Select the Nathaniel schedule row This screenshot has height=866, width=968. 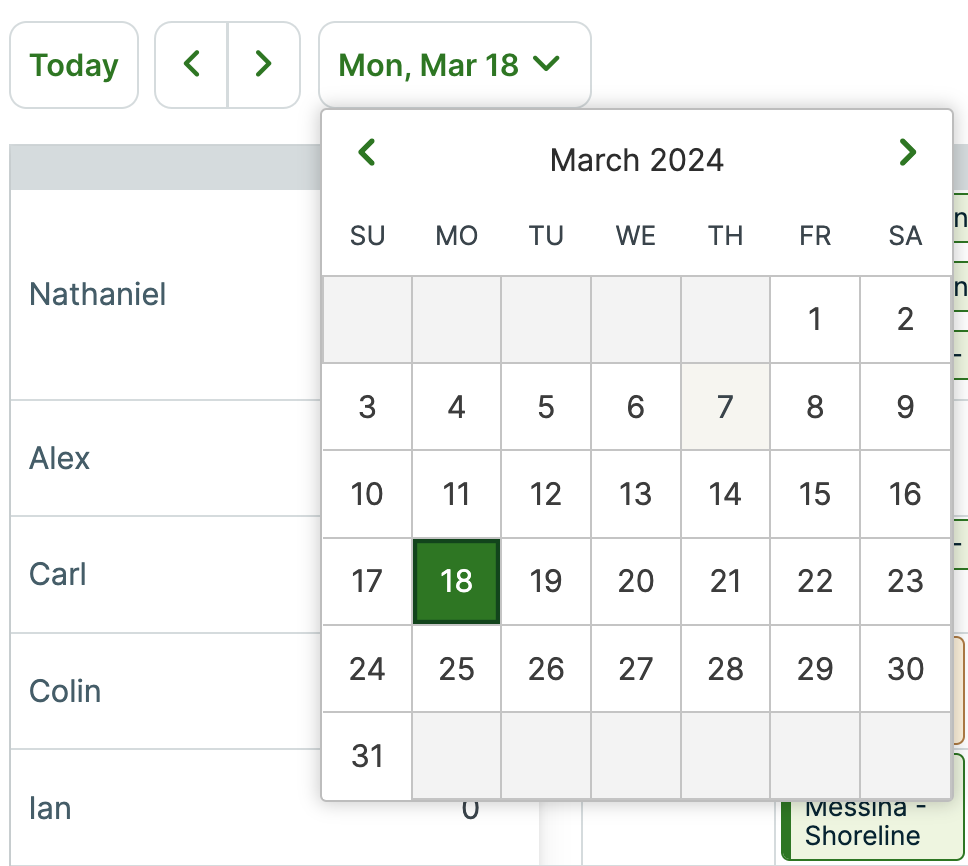96,294
